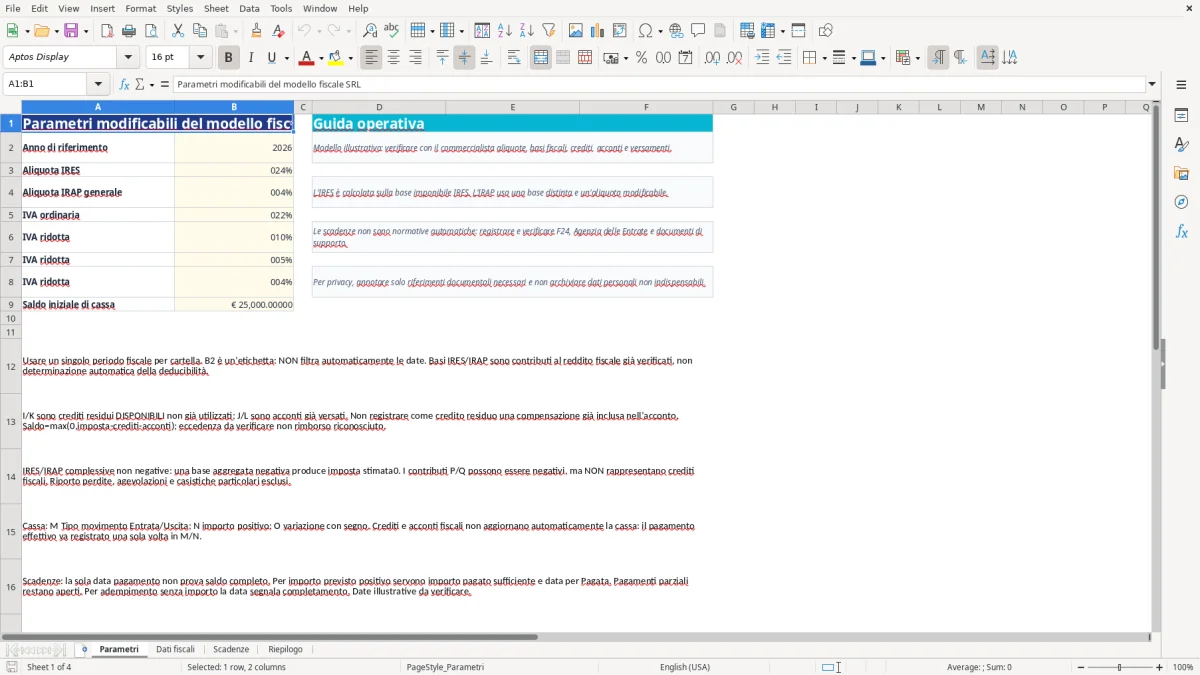Click the Save document icon
Image resolution: width=1200 pixels, height=675 pixels.
click(x=71, y=30)
